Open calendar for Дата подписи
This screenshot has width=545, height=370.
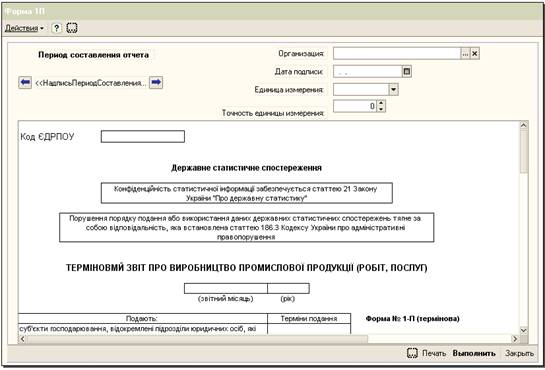(x=407, y=72)
